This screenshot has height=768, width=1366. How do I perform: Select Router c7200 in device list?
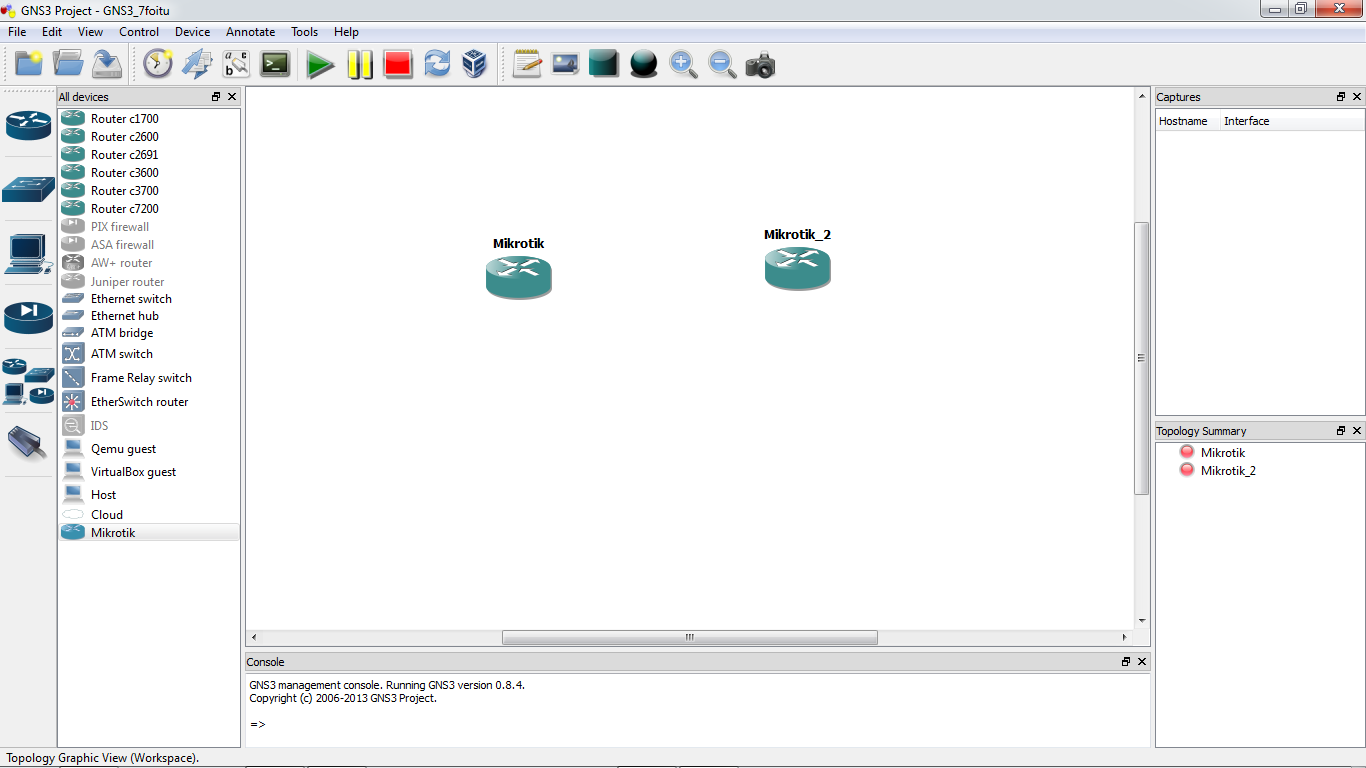click(x=149, y=209)
